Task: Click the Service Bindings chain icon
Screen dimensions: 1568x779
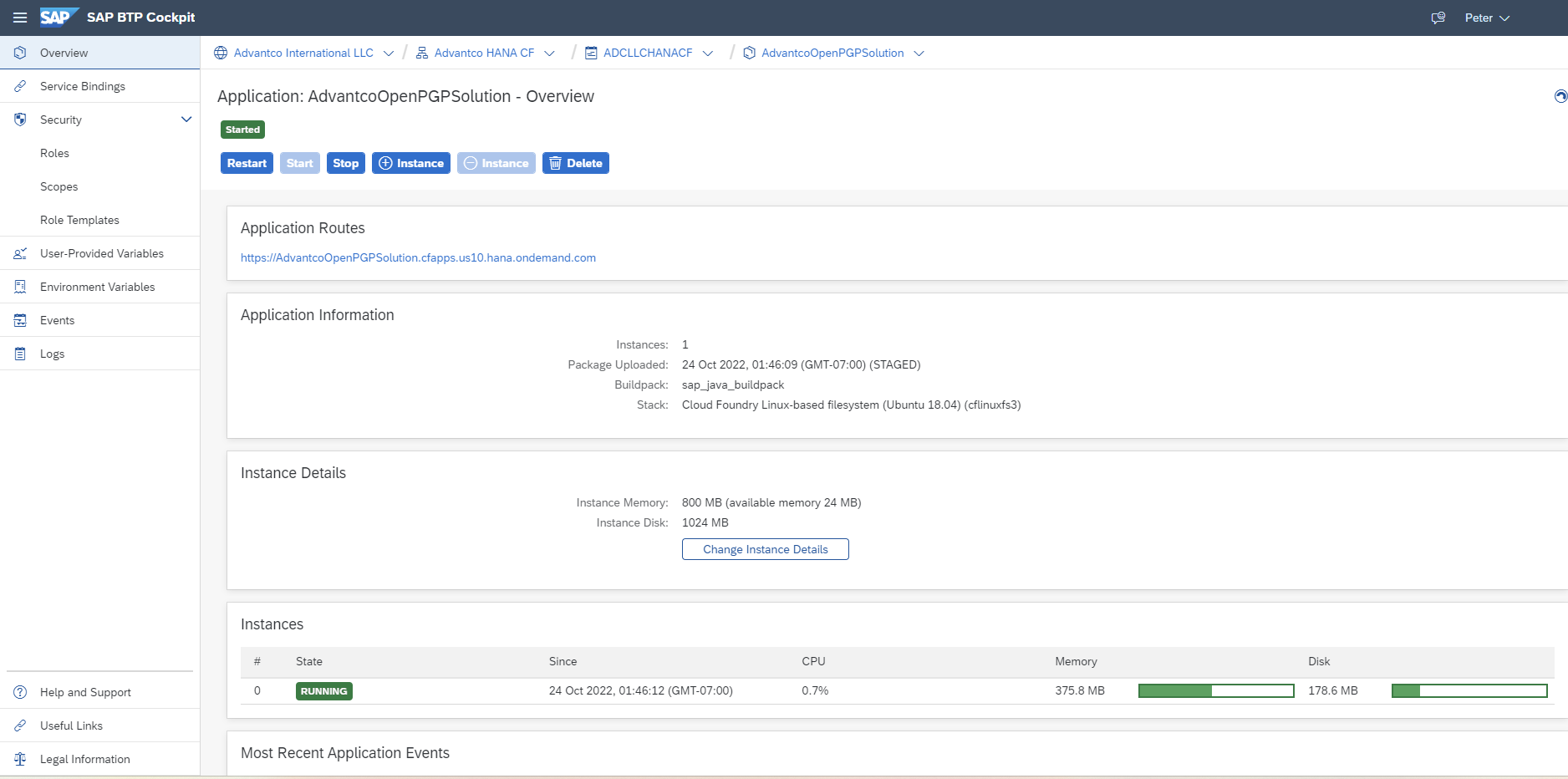Action: click(x=19, y=85)
